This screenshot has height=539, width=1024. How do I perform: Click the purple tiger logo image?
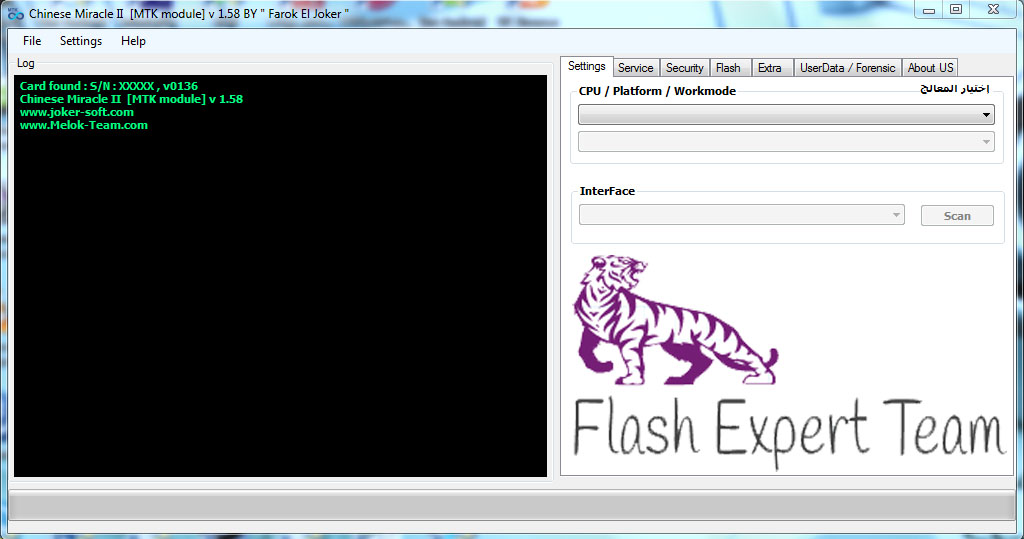(x=676, y=319)
